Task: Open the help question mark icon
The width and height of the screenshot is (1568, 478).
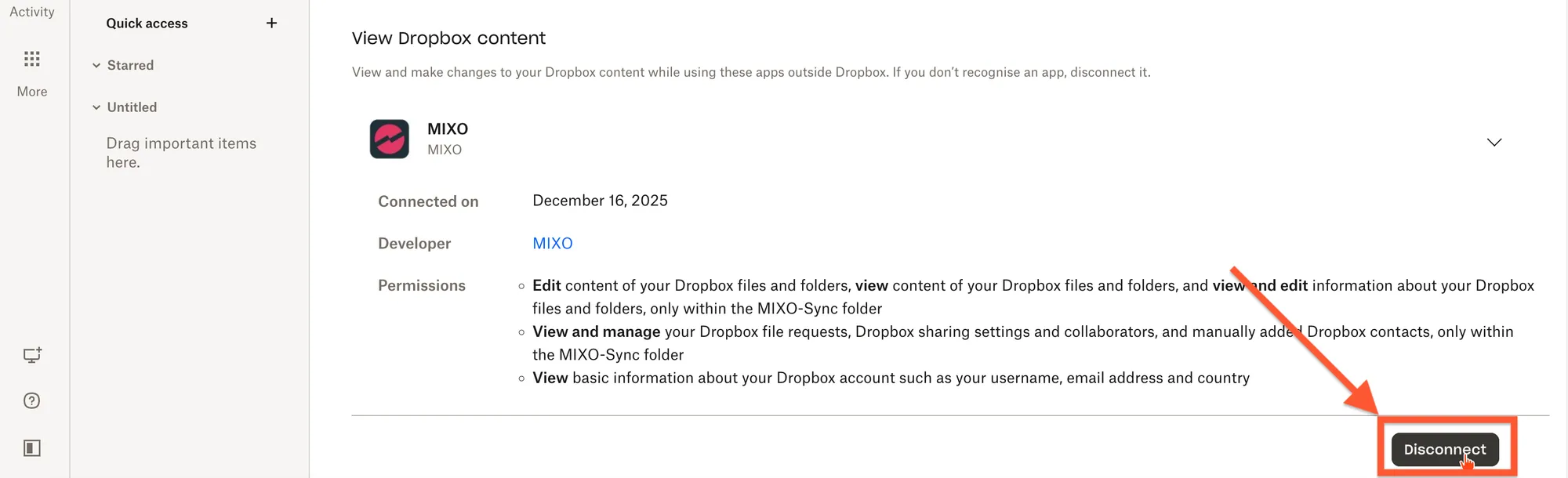Action: (x=32, y=401)
